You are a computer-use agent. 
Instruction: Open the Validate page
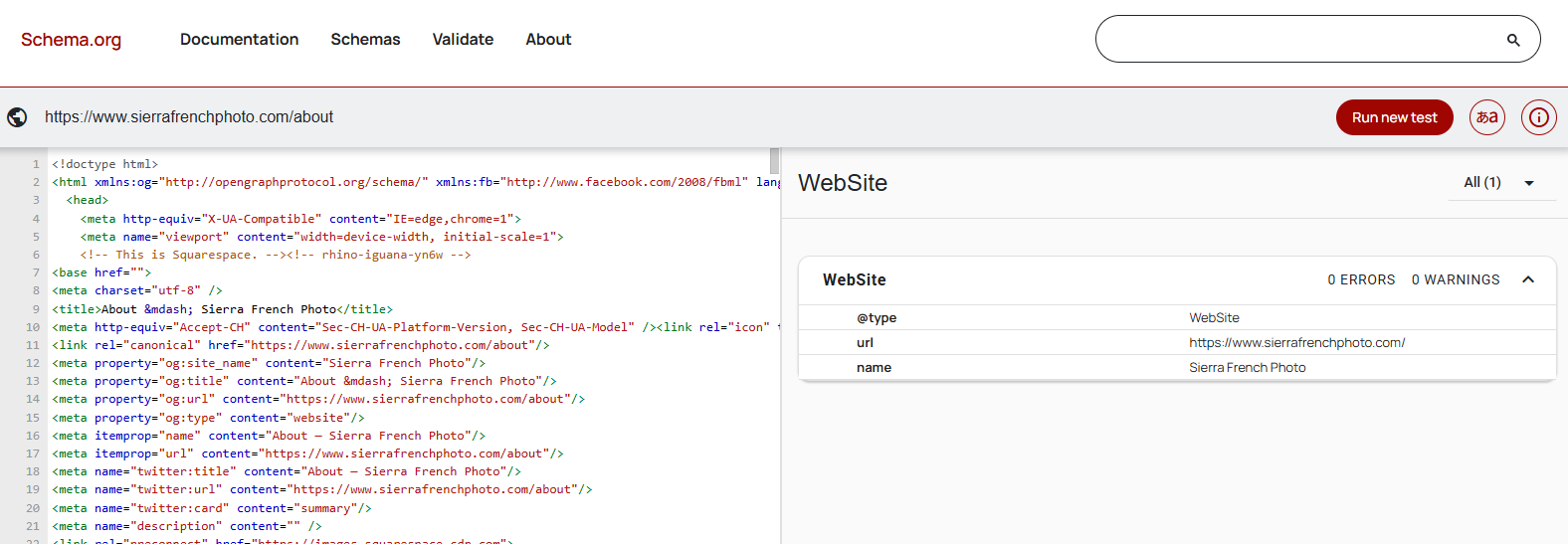tap(463, 40)
